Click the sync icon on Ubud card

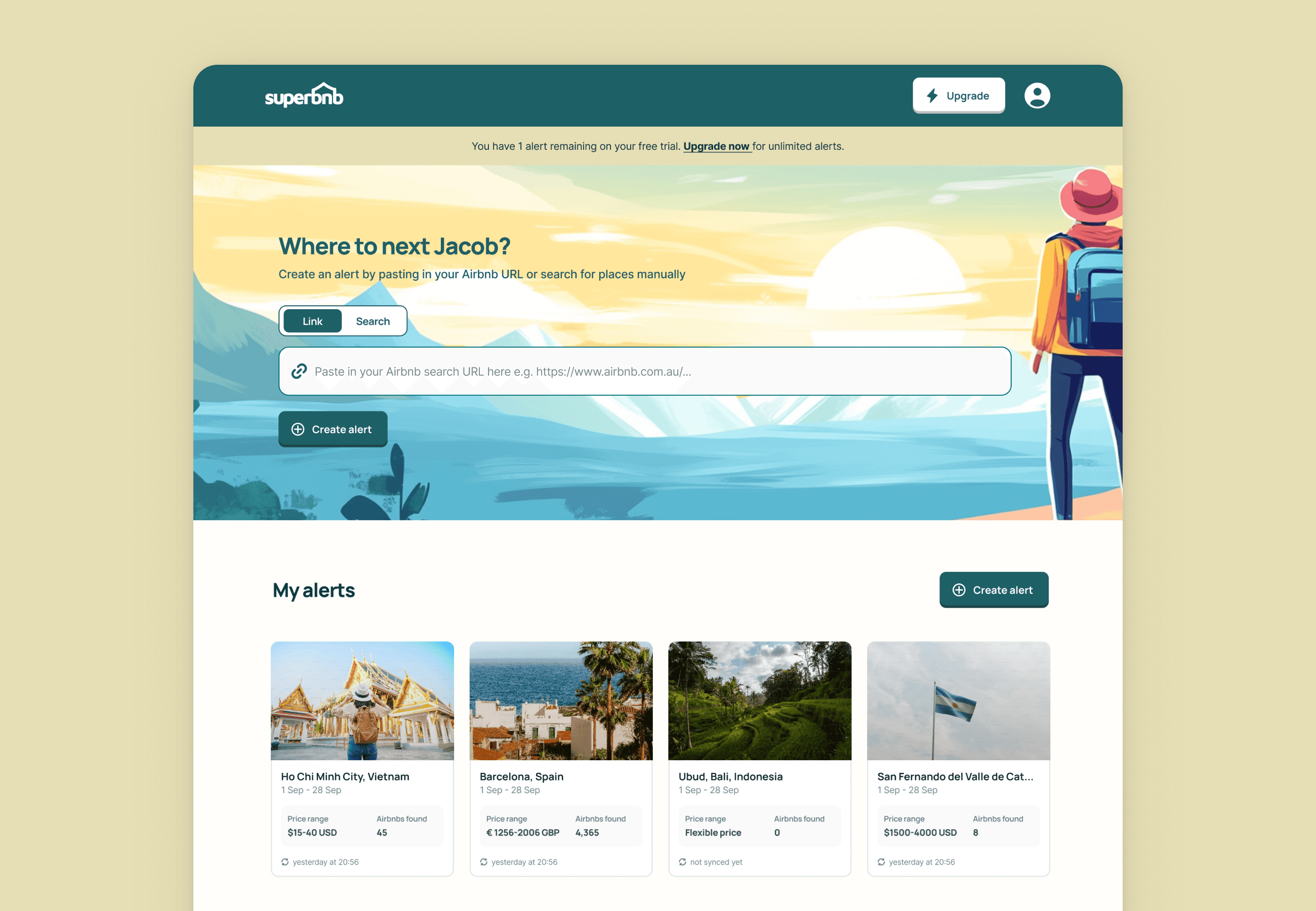point(682,862)
